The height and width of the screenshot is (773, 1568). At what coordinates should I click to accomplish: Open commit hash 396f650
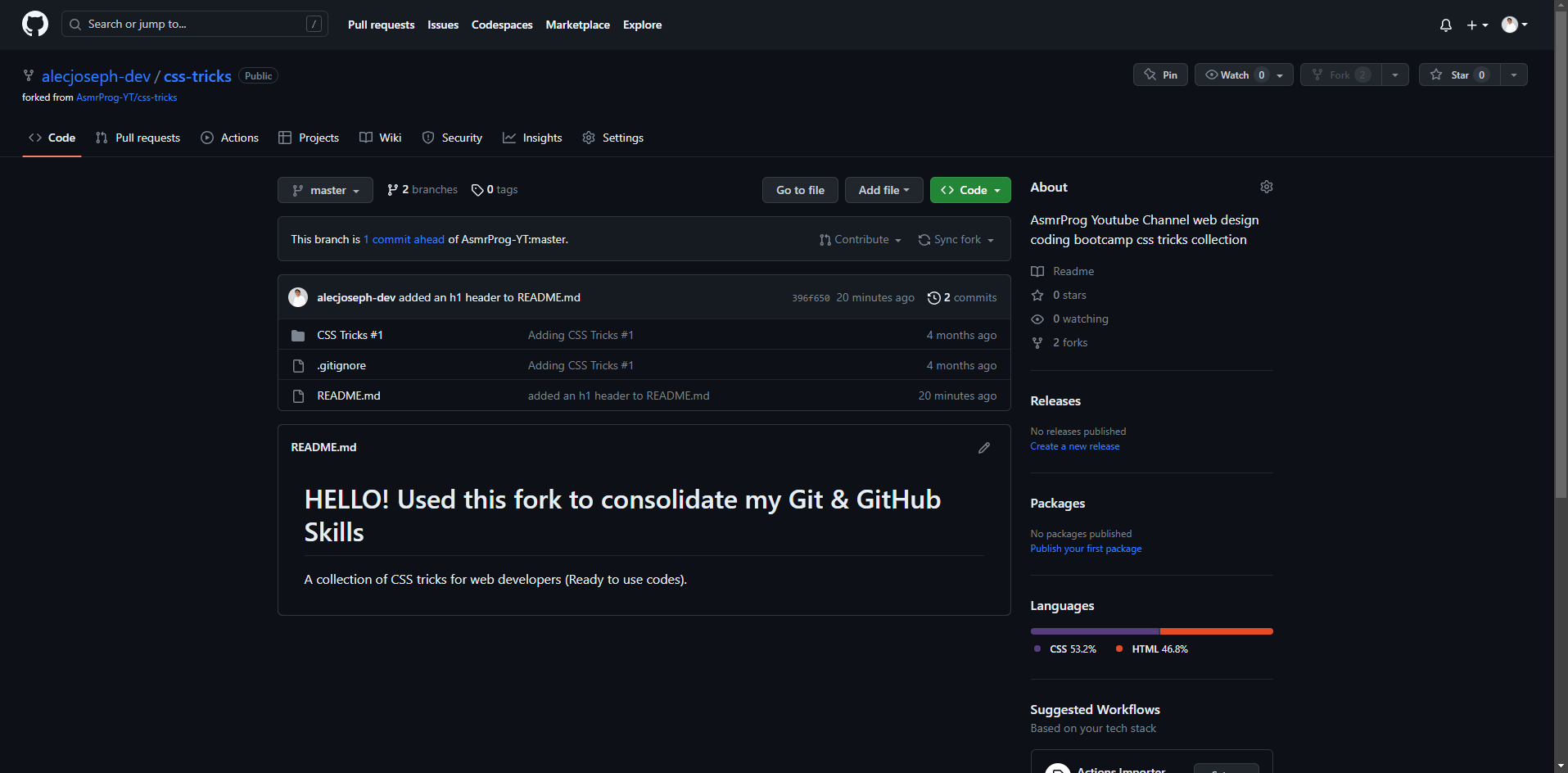pyautogui.click(x=811, y=298)
